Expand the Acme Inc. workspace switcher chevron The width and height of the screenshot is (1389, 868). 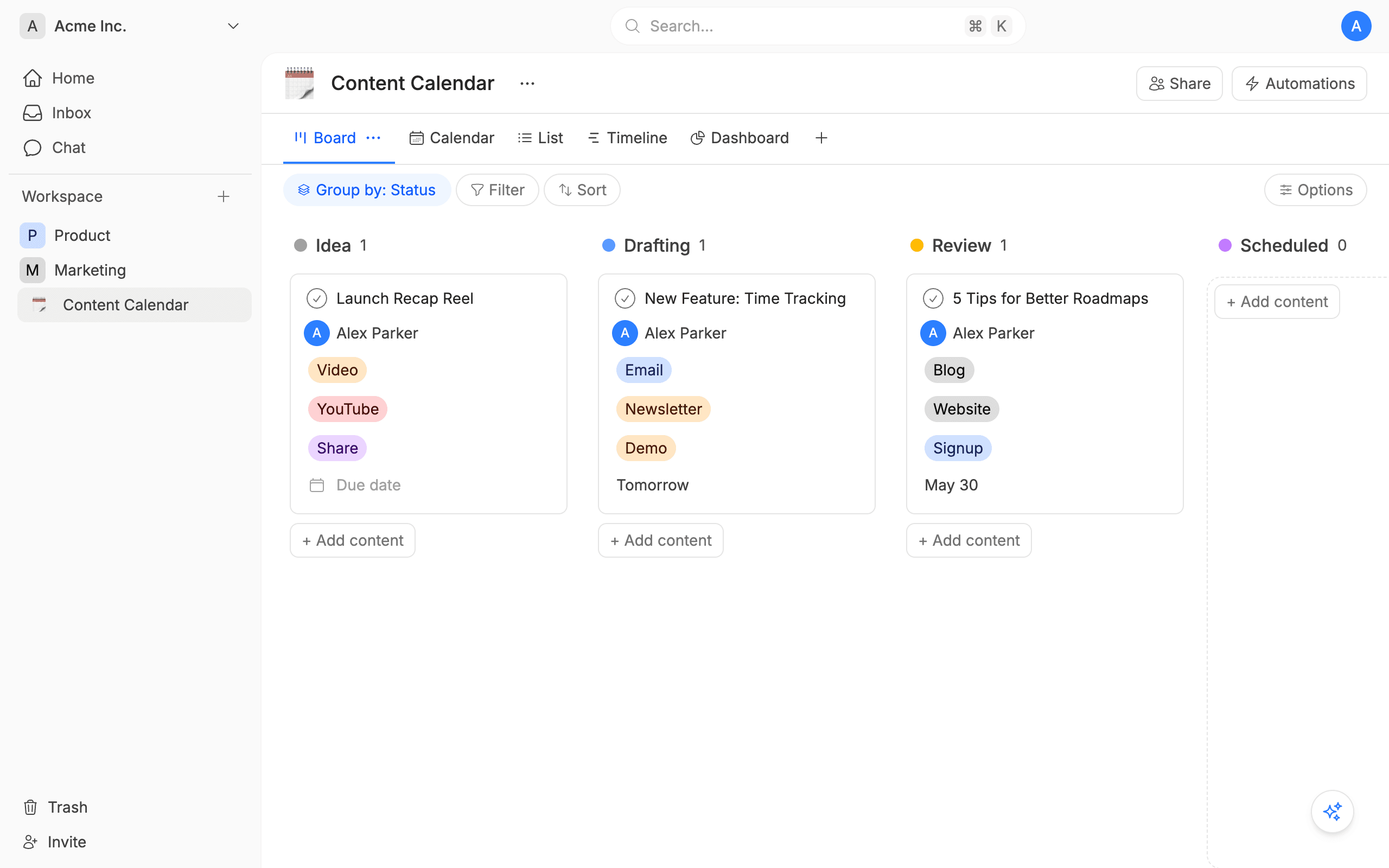[x=233, y=27]
